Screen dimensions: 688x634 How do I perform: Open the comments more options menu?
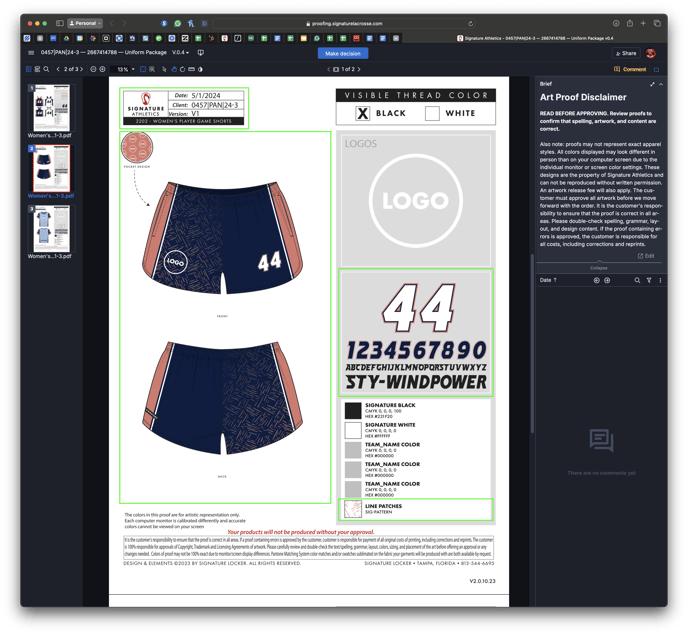coord(660,281)
